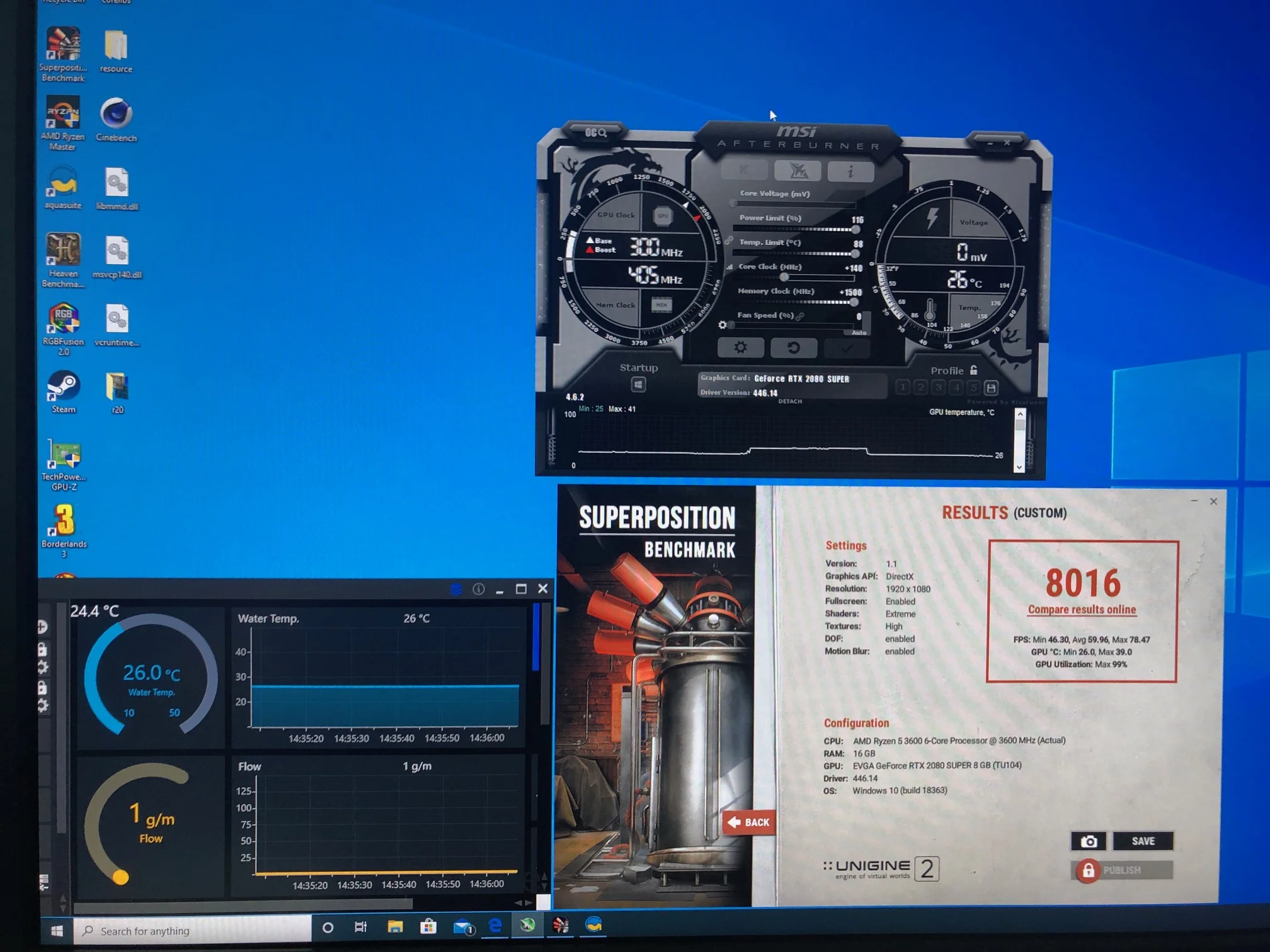
Task: Open File Explorer from taskbar
Action: (395, 926)
